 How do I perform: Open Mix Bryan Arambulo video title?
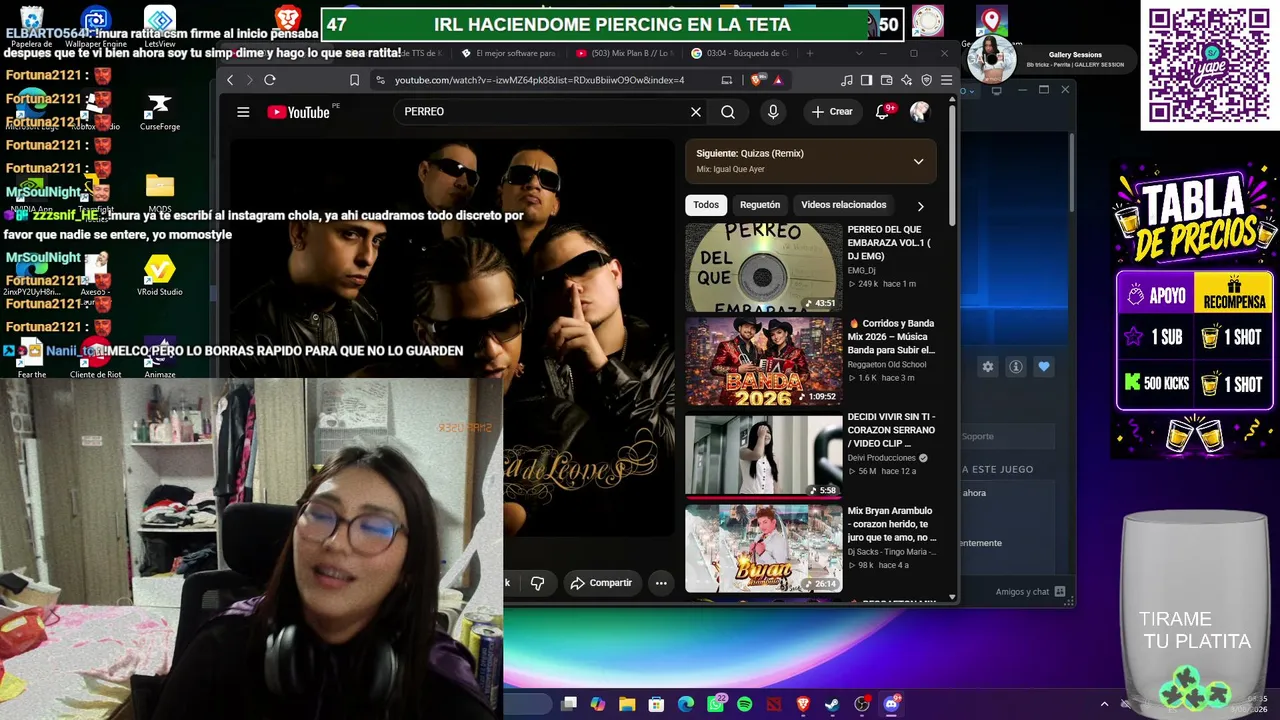[892, 524]
